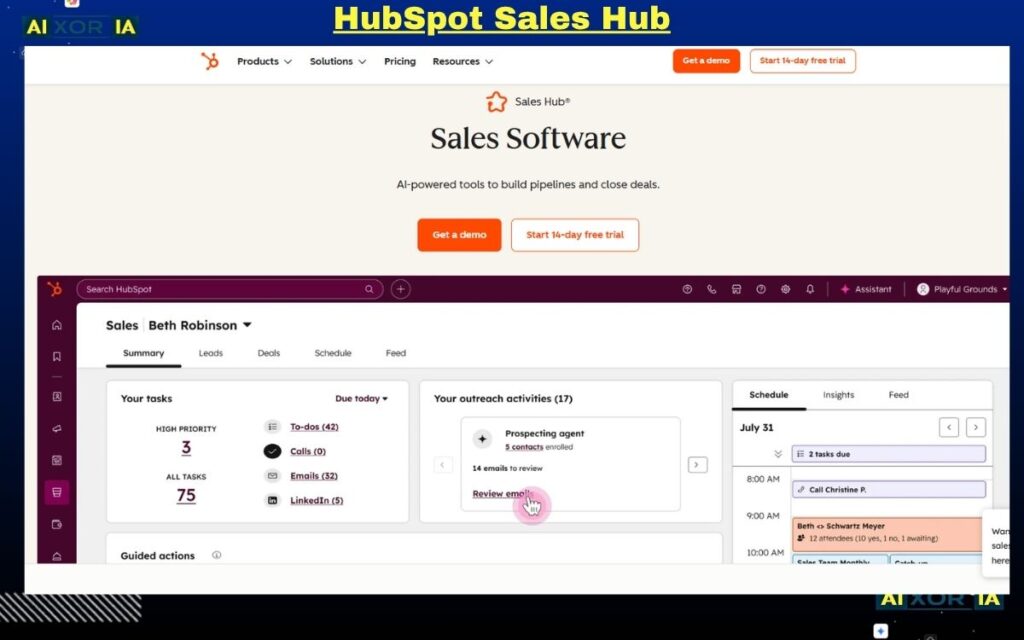
Task: Open the notifications bell icon
Action: [x=810, y=289]
